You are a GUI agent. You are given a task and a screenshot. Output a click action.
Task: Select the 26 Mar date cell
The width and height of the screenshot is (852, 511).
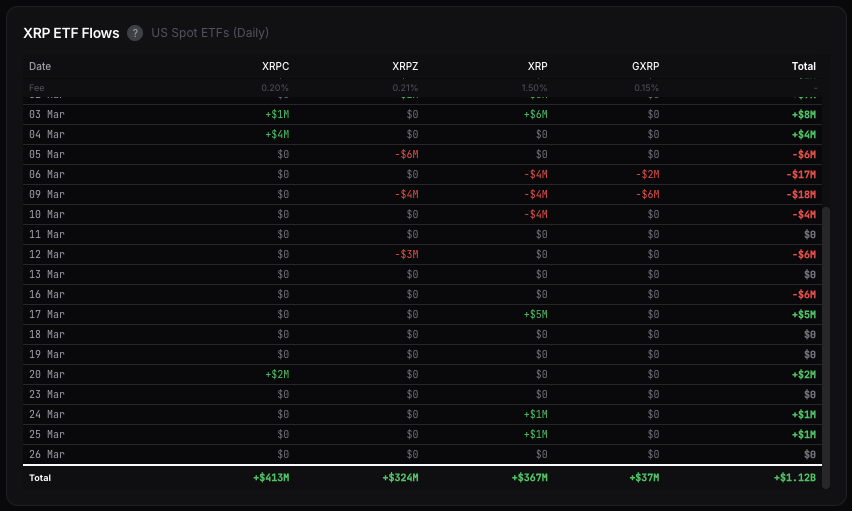(x=47, y=454)
